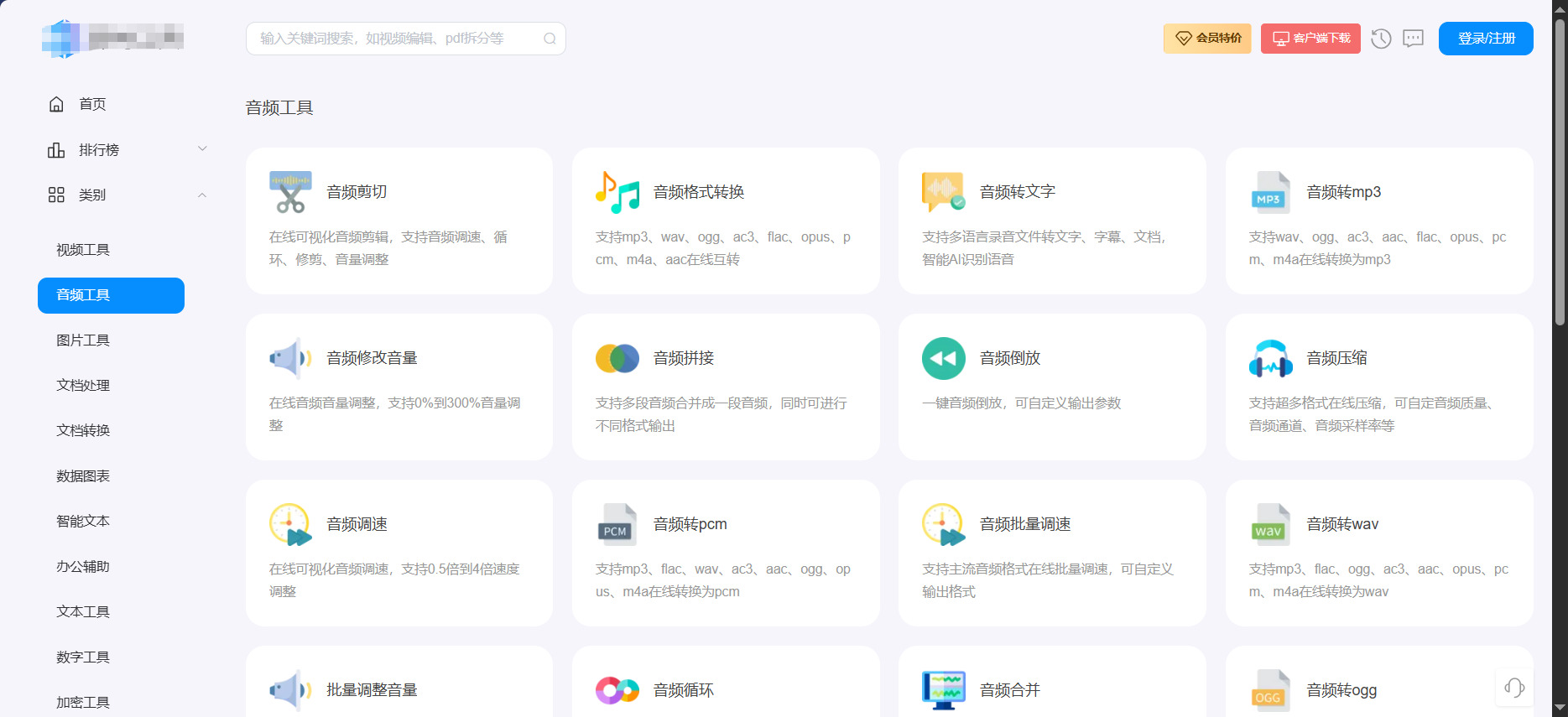This screenshot has width=1568, height=717.
Task: Open the history clock icon in header
Action: point(1381,39)
